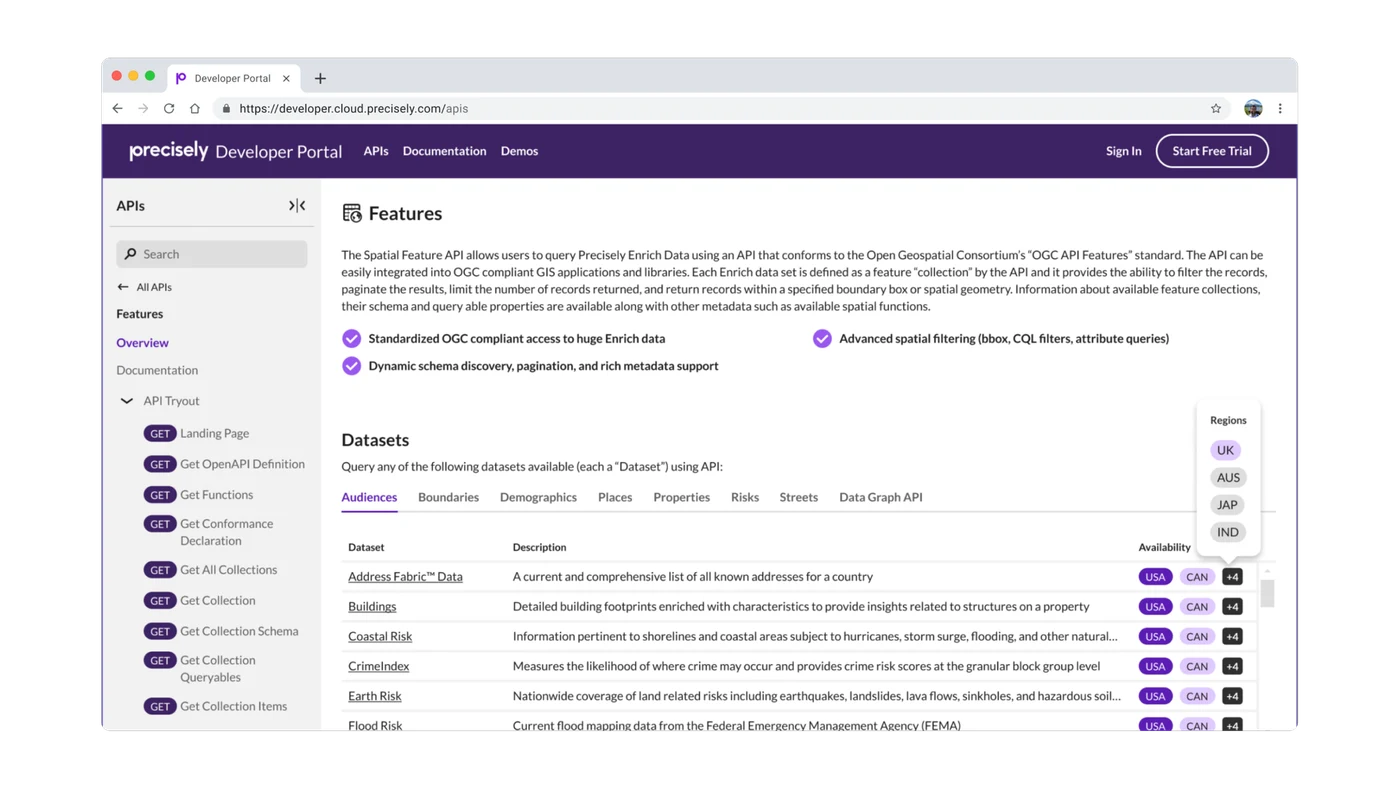Click checkmark icon beside Standardized OGC compliant access
1400x788 pixels.
[x=351, y=338]
